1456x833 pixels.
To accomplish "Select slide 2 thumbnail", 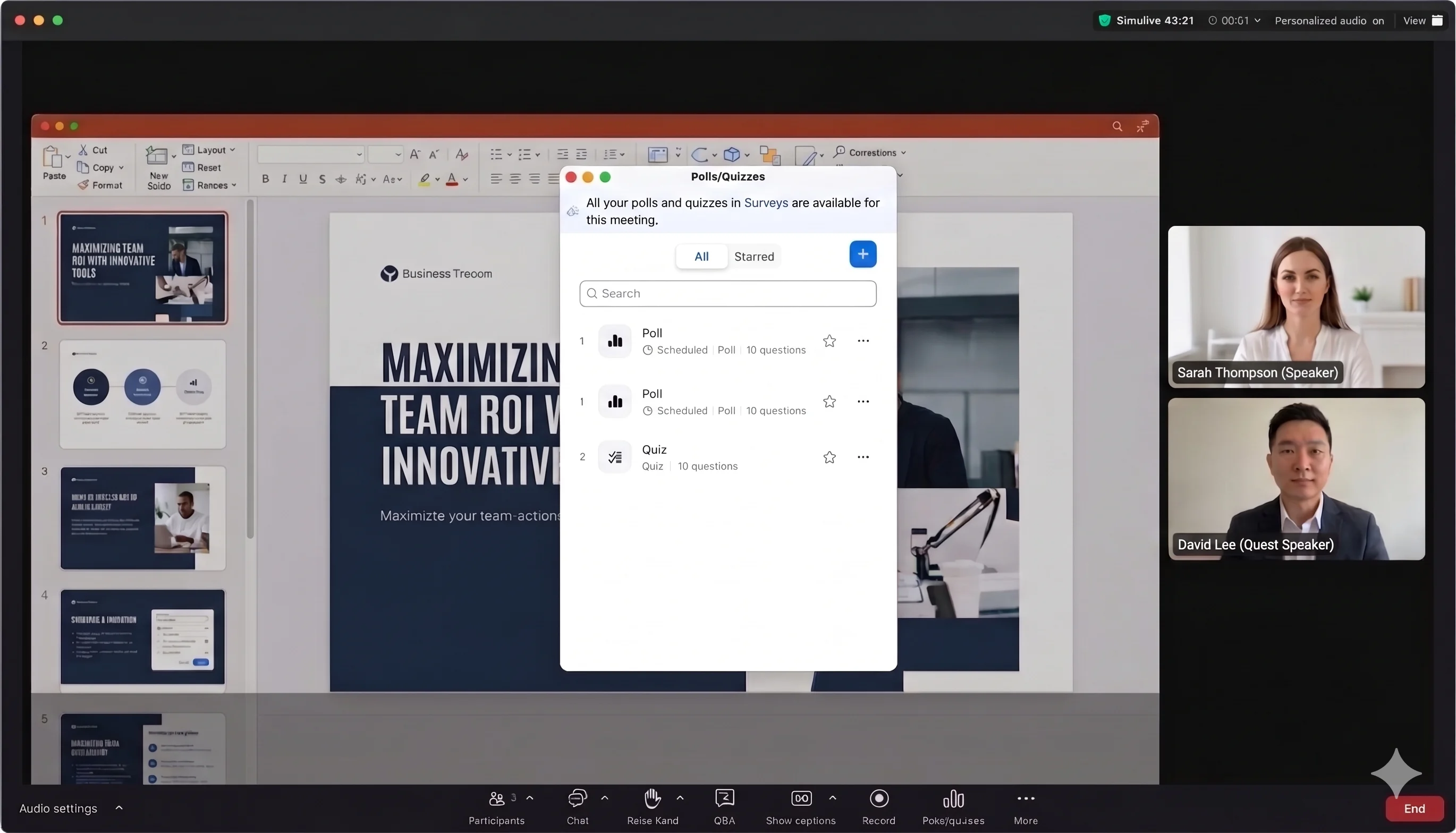I will pyautogui.click(x=142, y=394).
